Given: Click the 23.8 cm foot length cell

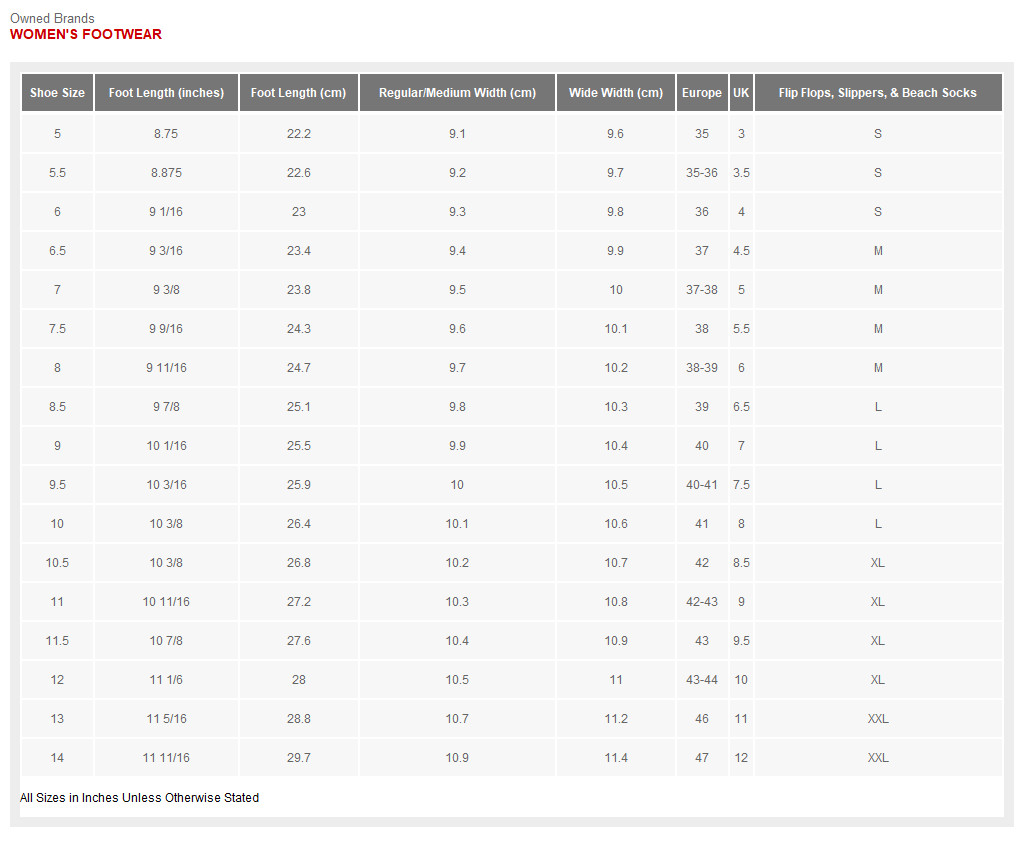Looking at the screenshot, I should (x=298, y=289).
